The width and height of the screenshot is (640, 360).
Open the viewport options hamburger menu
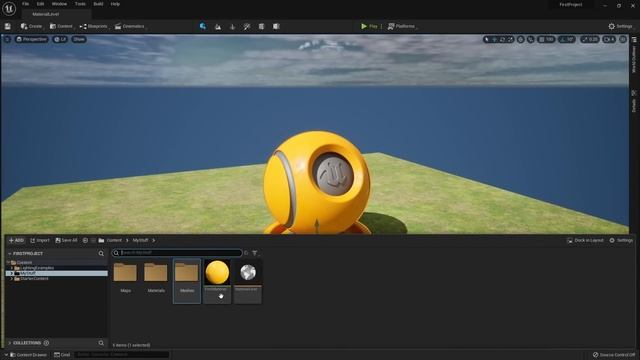coord(7,40)
